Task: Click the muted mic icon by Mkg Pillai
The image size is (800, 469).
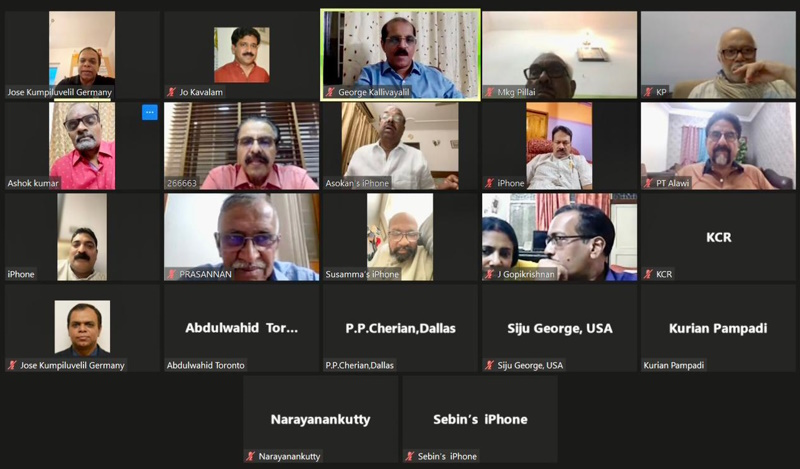Action: click(489, 92)
